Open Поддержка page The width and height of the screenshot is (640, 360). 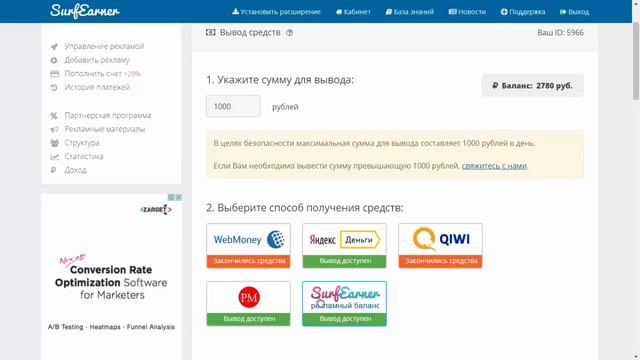(x=523, y=11)
